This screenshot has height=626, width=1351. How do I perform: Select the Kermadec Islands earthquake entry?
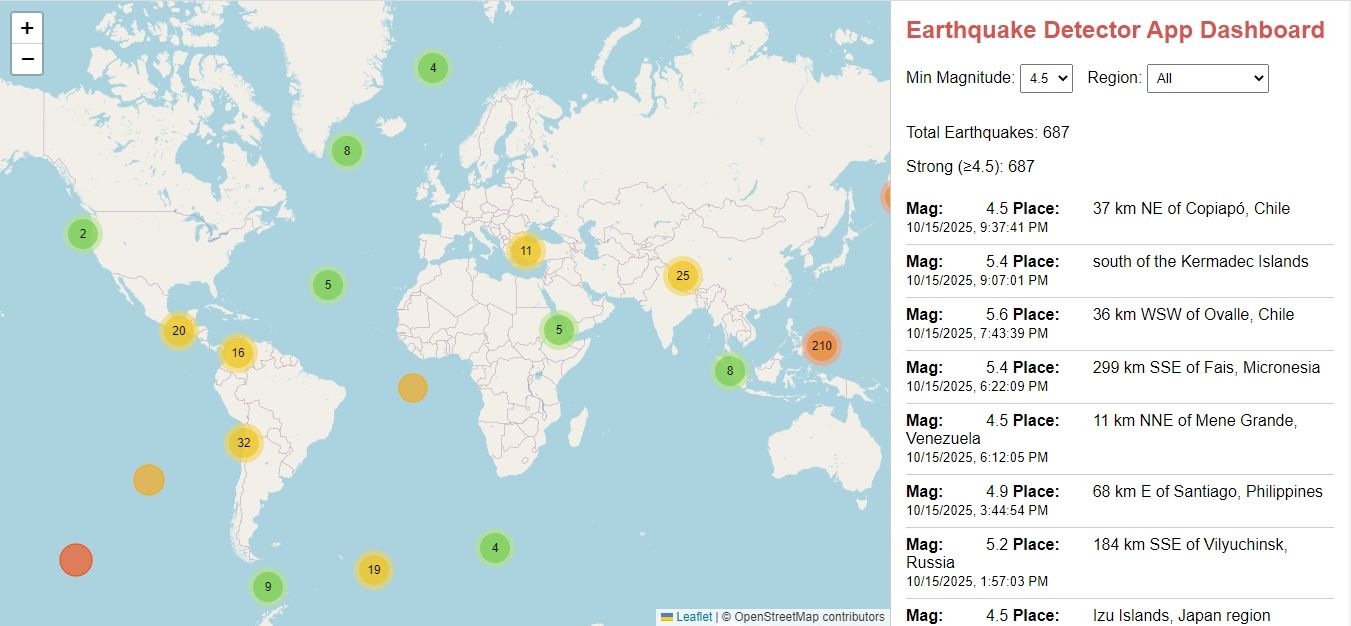1119,270
